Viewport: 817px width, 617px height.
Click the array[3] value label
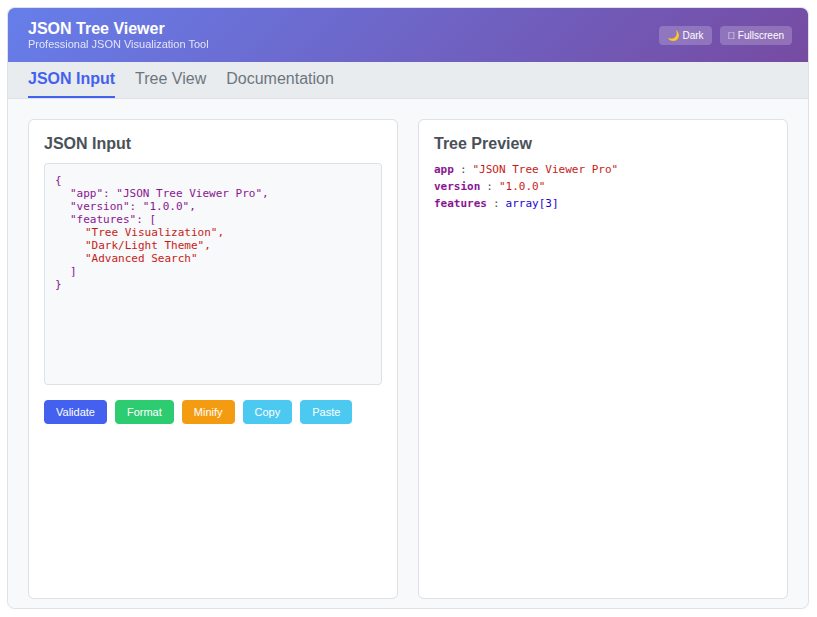point(532,203)
